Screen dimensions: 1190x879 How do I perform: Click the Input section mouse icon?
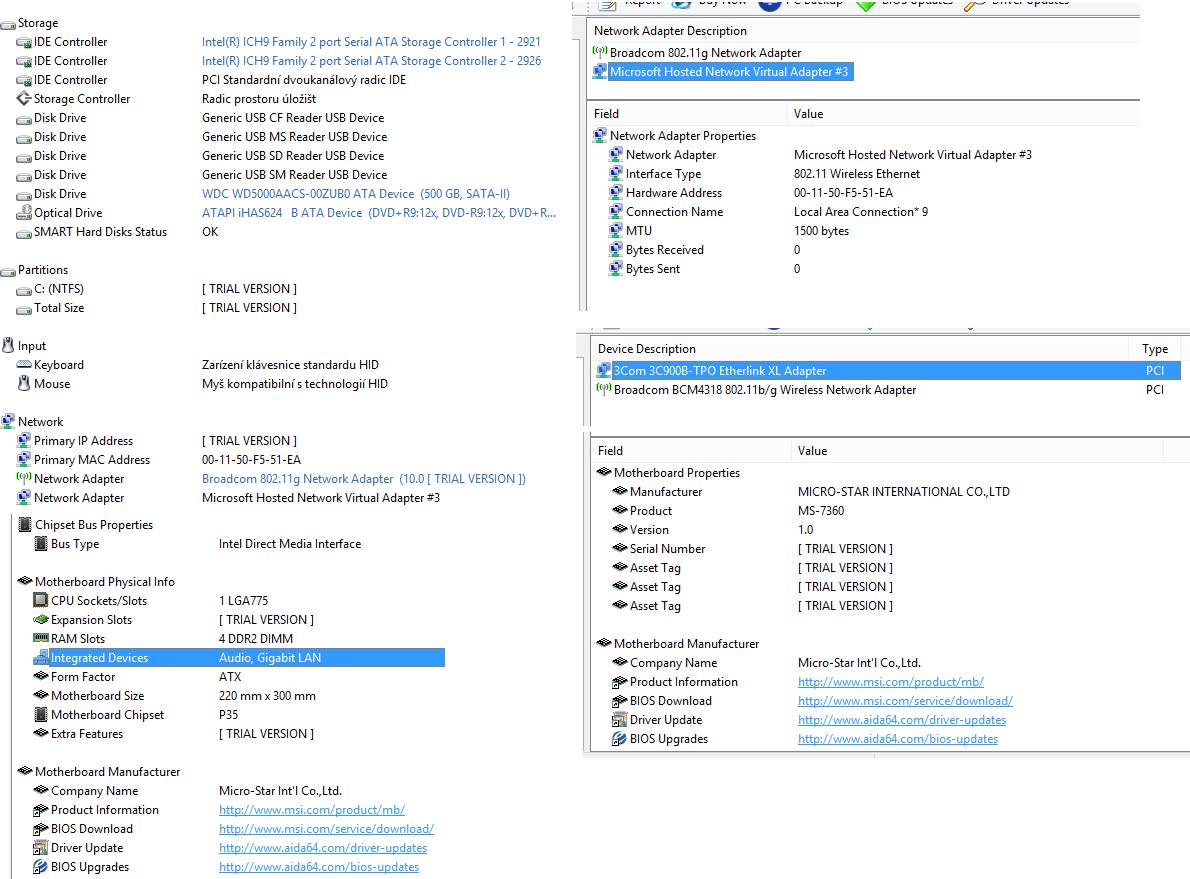coord(8,345)
